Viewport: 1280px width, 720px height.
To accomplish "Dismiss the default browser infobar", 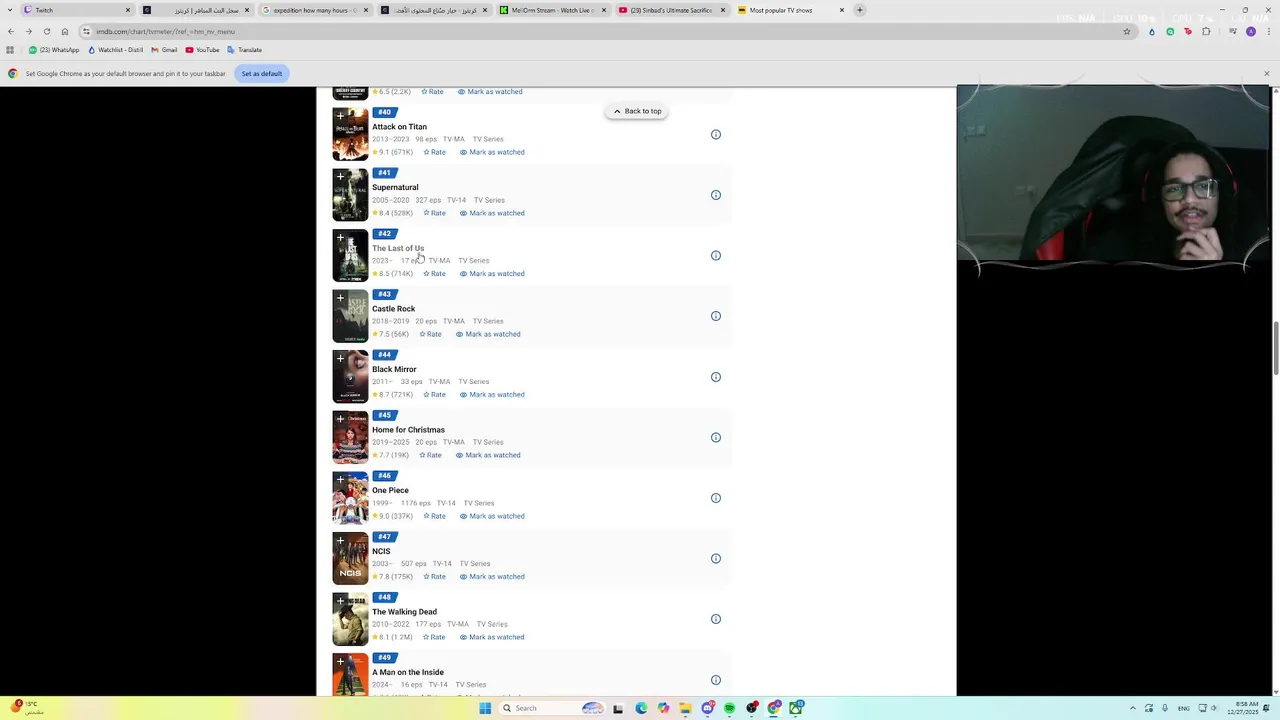I will click(1266, 73).
